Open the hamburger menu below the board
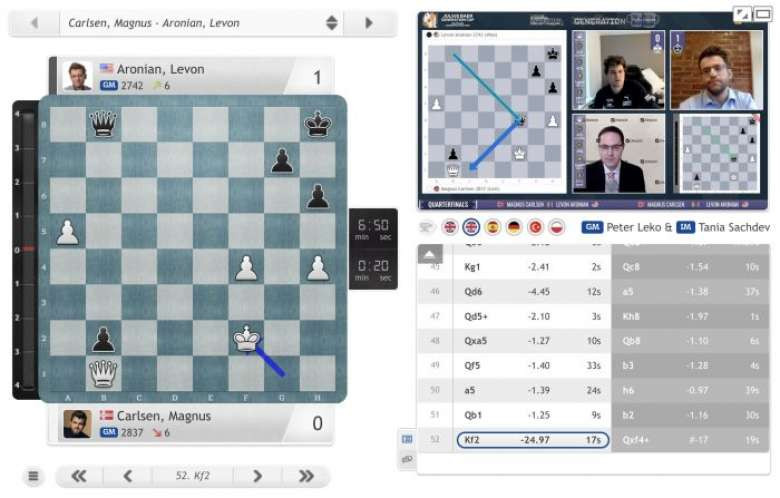 (33, 476)
